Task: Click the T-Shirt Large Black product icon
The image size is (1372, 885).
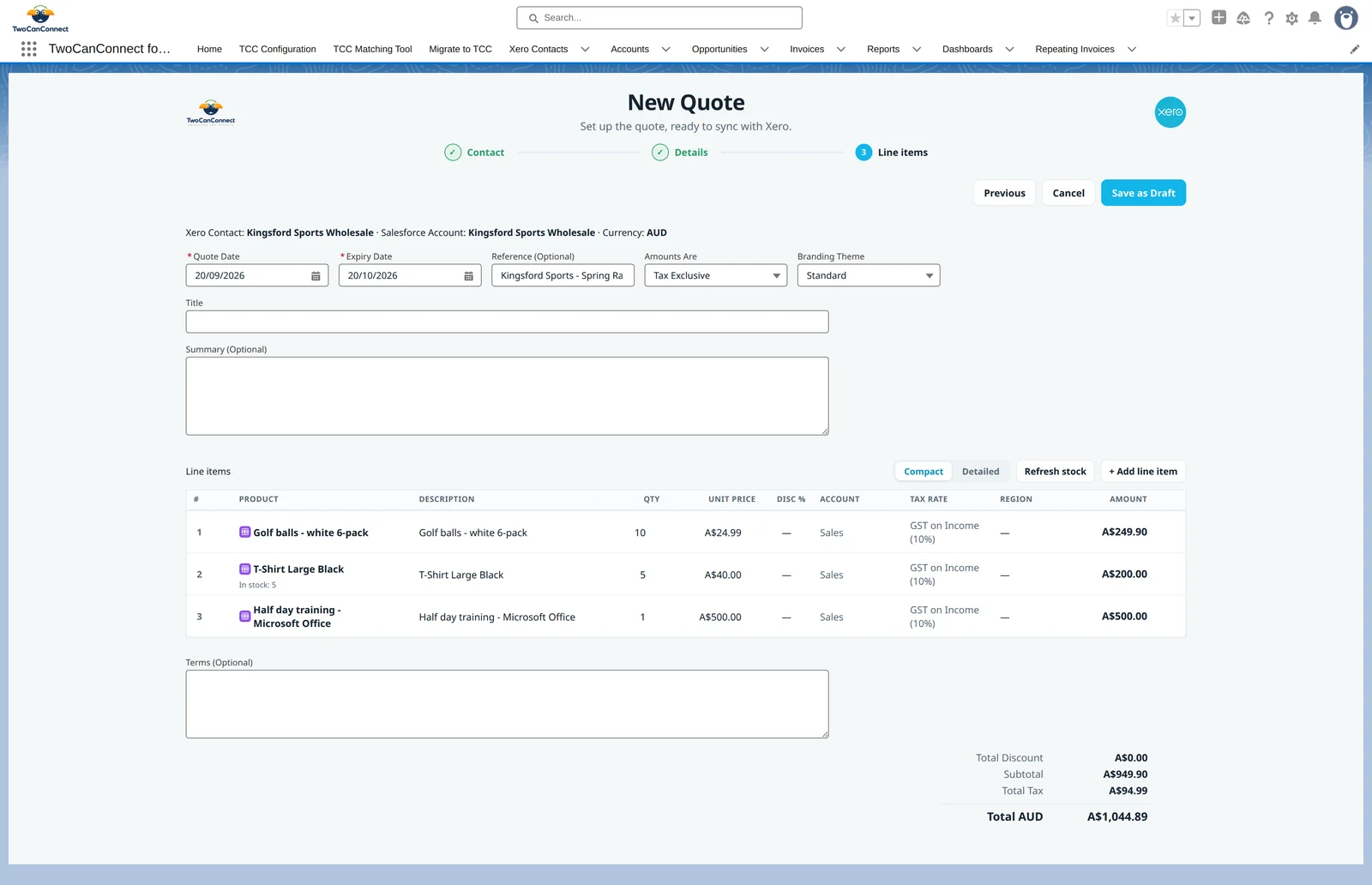Action: 244,569
